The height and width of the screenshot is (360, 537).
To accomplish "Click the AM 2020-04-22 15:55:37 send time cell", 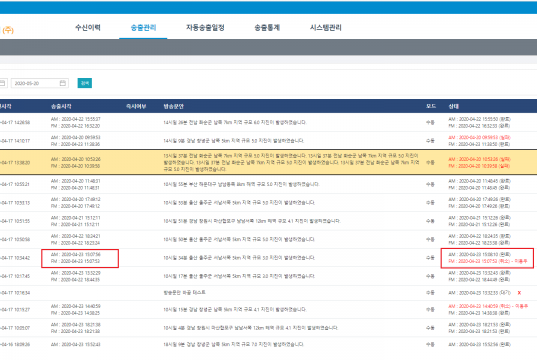I will (76, 119).
